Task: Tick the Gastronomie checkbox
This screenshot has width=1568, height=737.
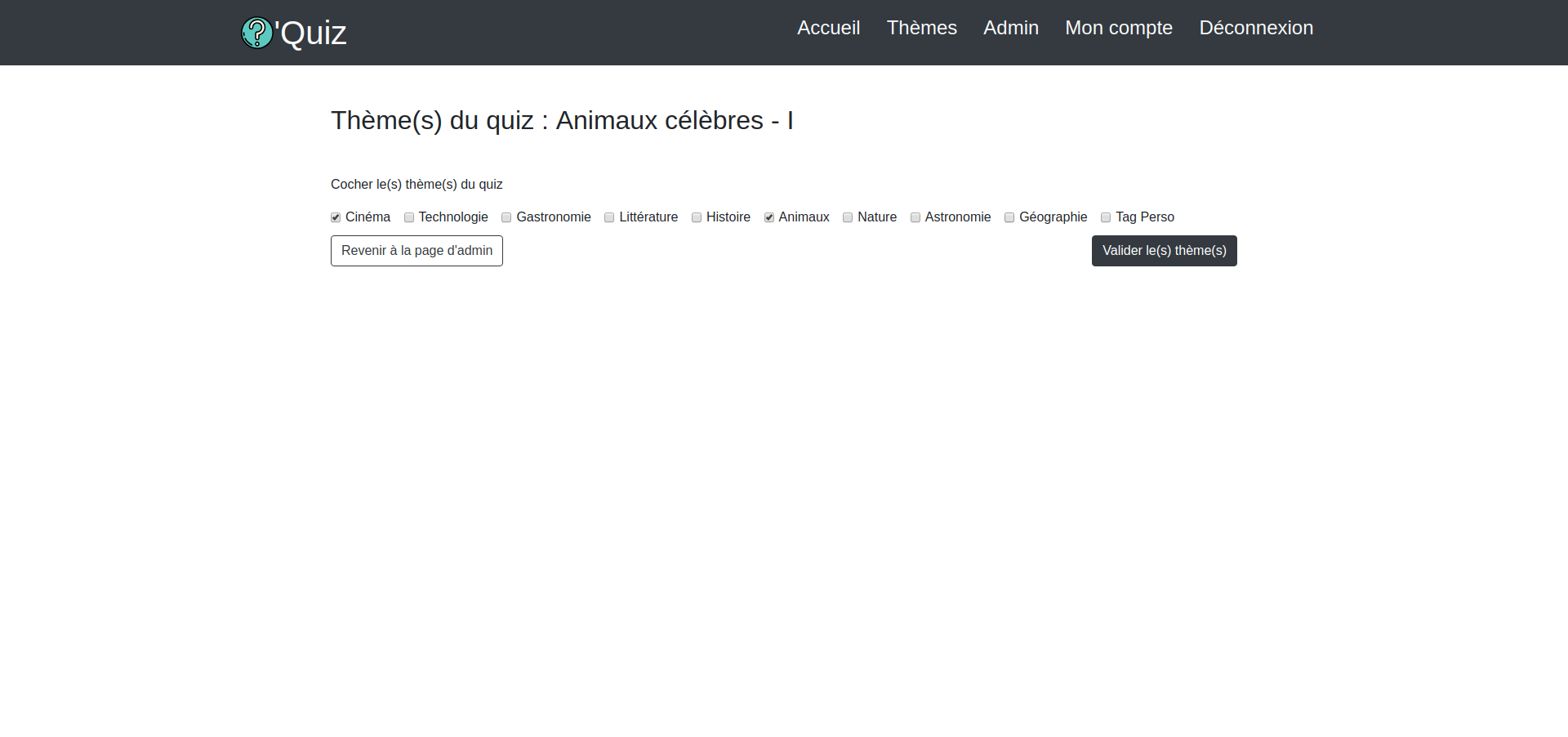Action: pyautogui.click(x=506, y=217)
